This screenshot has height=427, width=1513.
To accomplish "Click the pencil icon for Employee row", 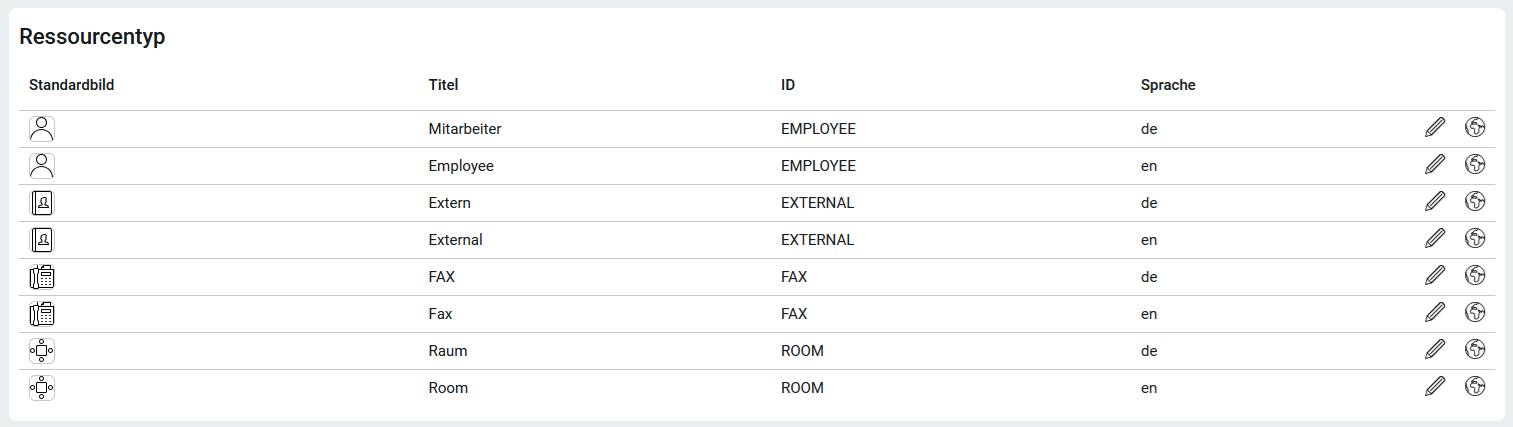I will pos(1435,164).
